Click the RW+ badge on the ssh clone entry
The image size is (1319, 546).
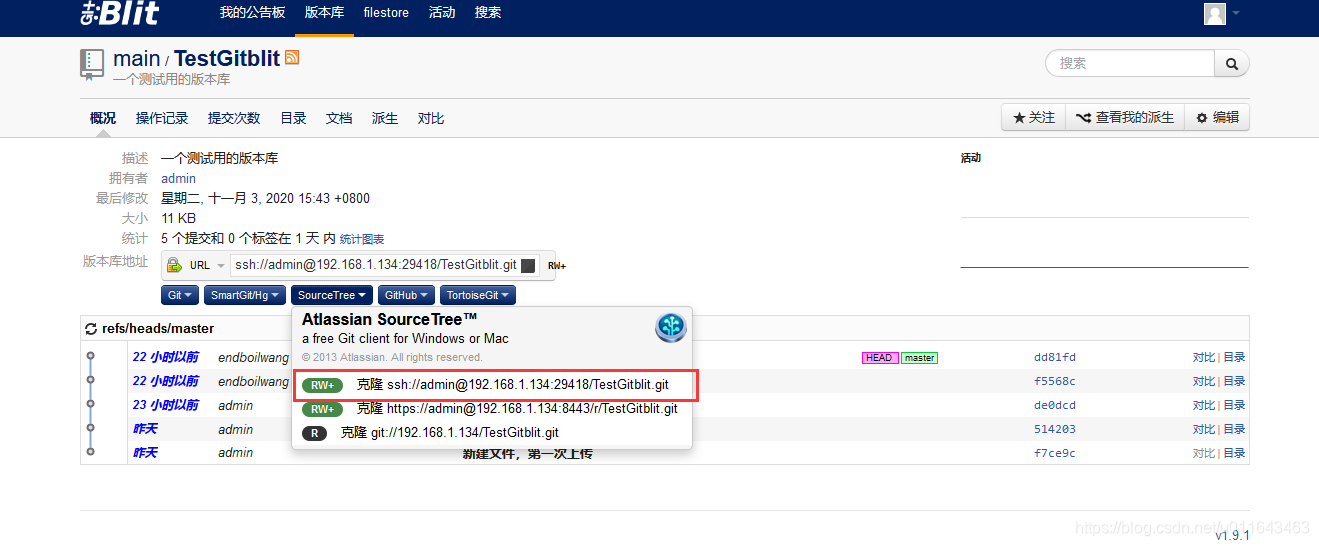click(x=322, y=385)
